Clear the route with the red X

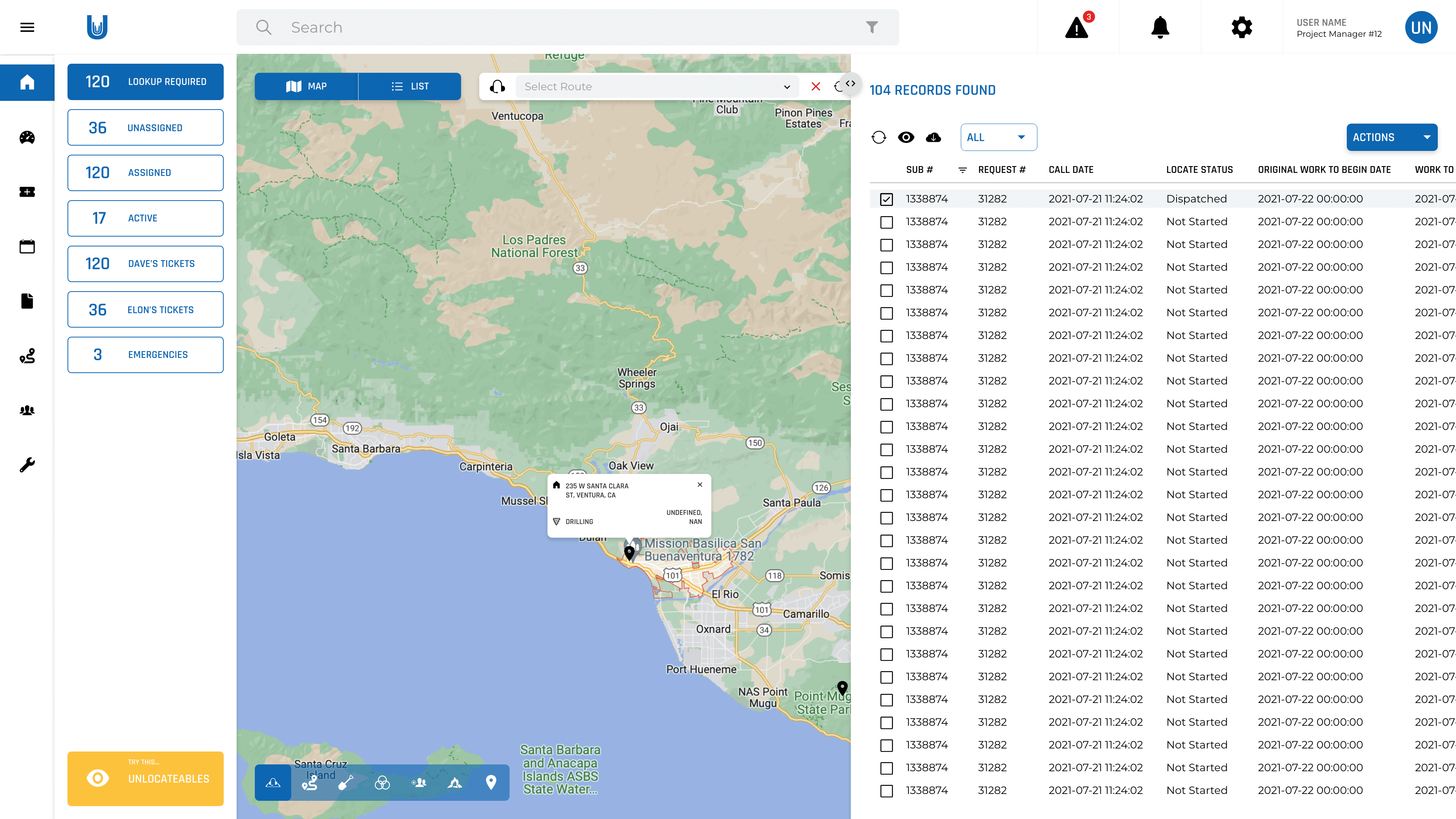coord(816,86)
